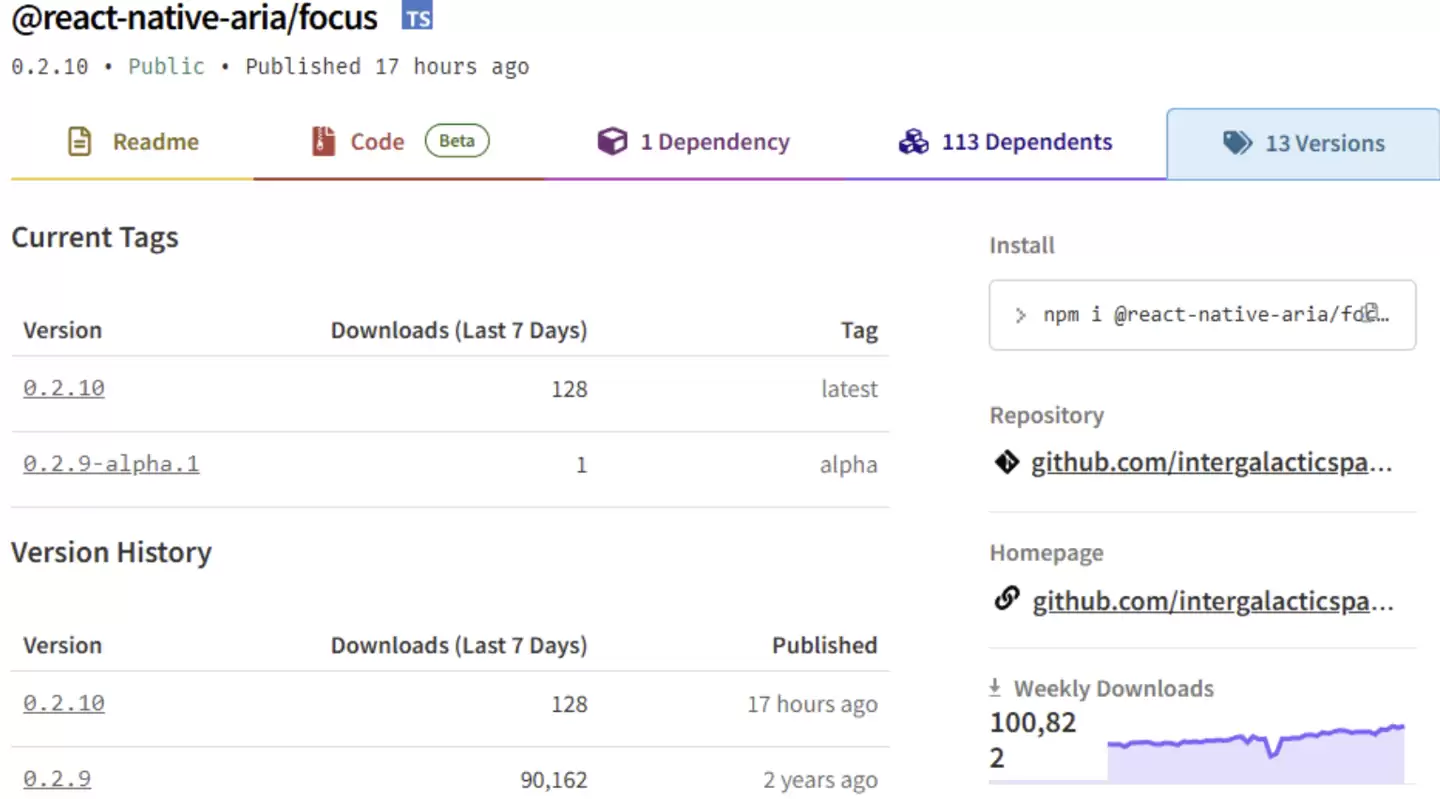Click the Readme document icon
This screenshot has width=1440, height=799.
pyautogui.click(x=78, y=141)
